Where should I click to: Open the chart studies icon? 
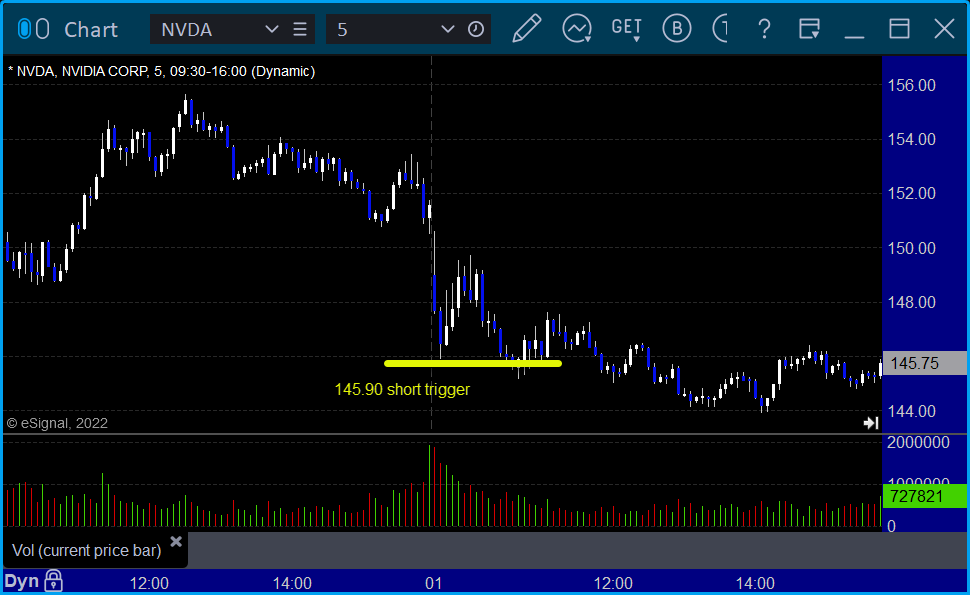pos(577,28)
